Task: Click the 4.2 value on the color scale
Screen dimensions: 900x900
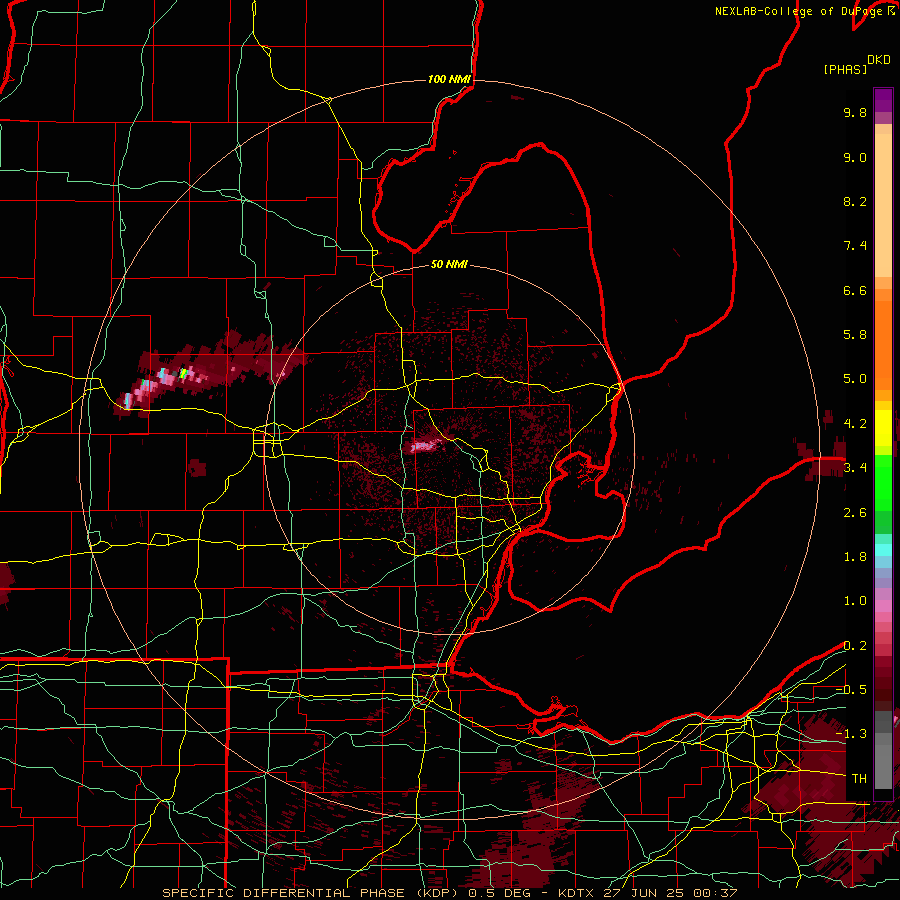Action: pos(855,424)
